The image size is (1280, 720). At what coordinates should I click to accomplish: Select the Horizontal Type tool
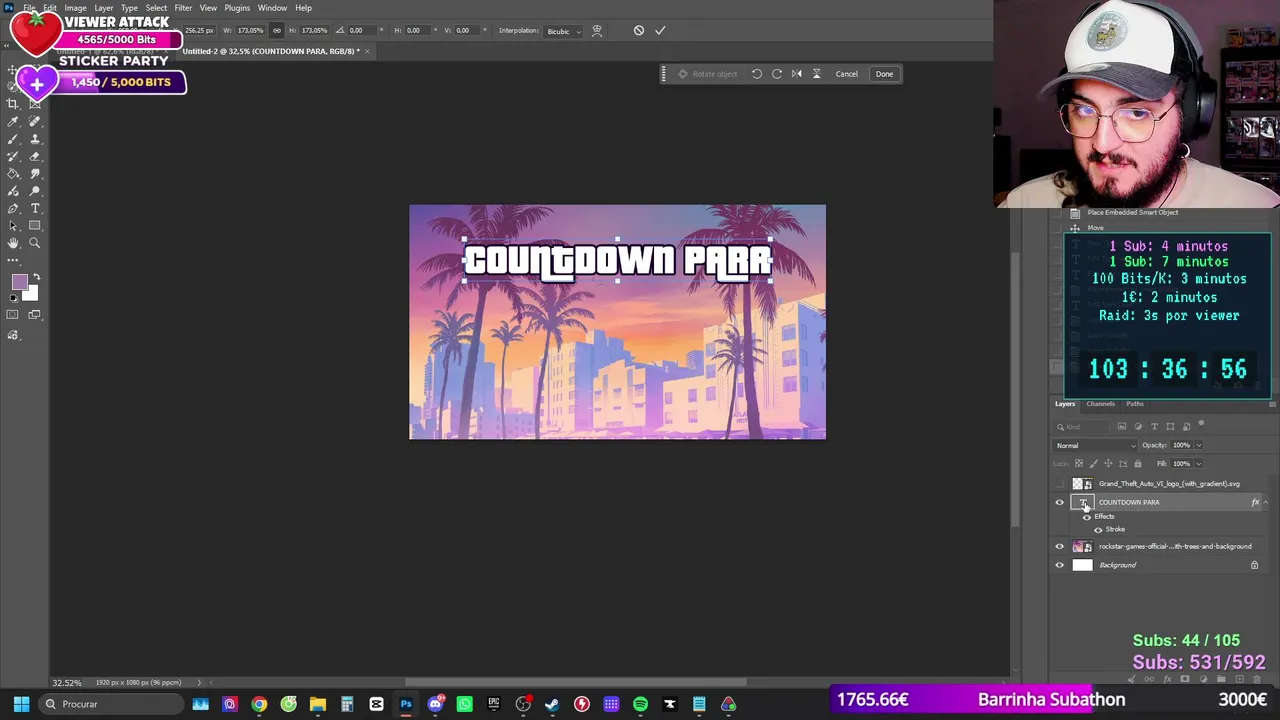coord(35,209)
